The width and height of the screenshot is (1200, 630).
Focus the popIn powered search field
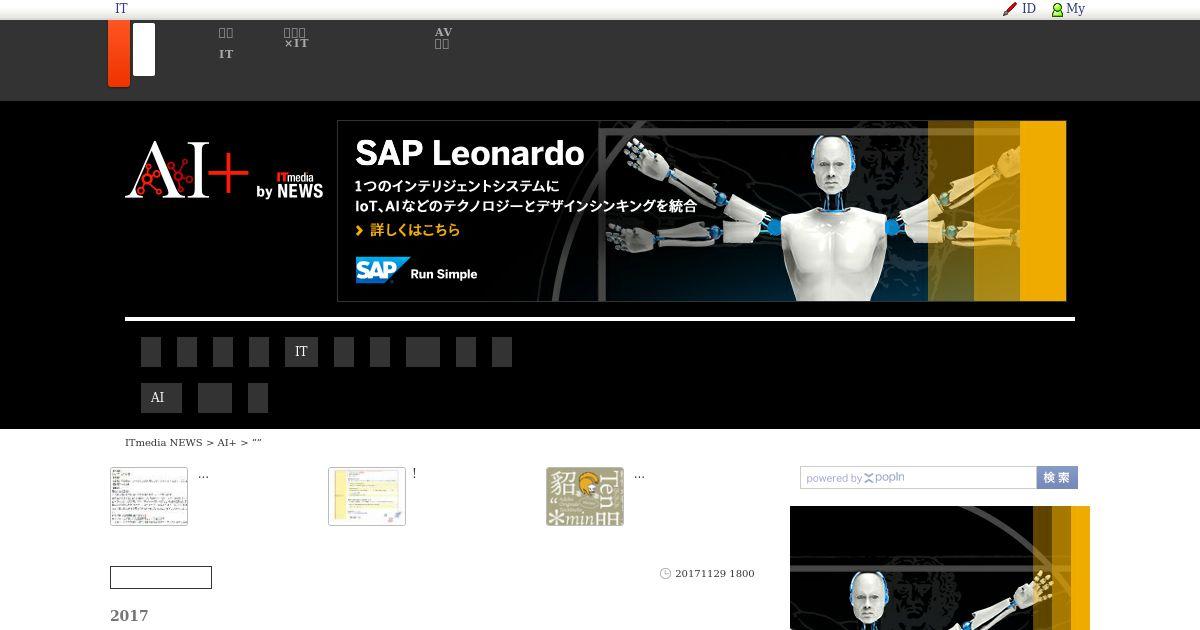918,478
